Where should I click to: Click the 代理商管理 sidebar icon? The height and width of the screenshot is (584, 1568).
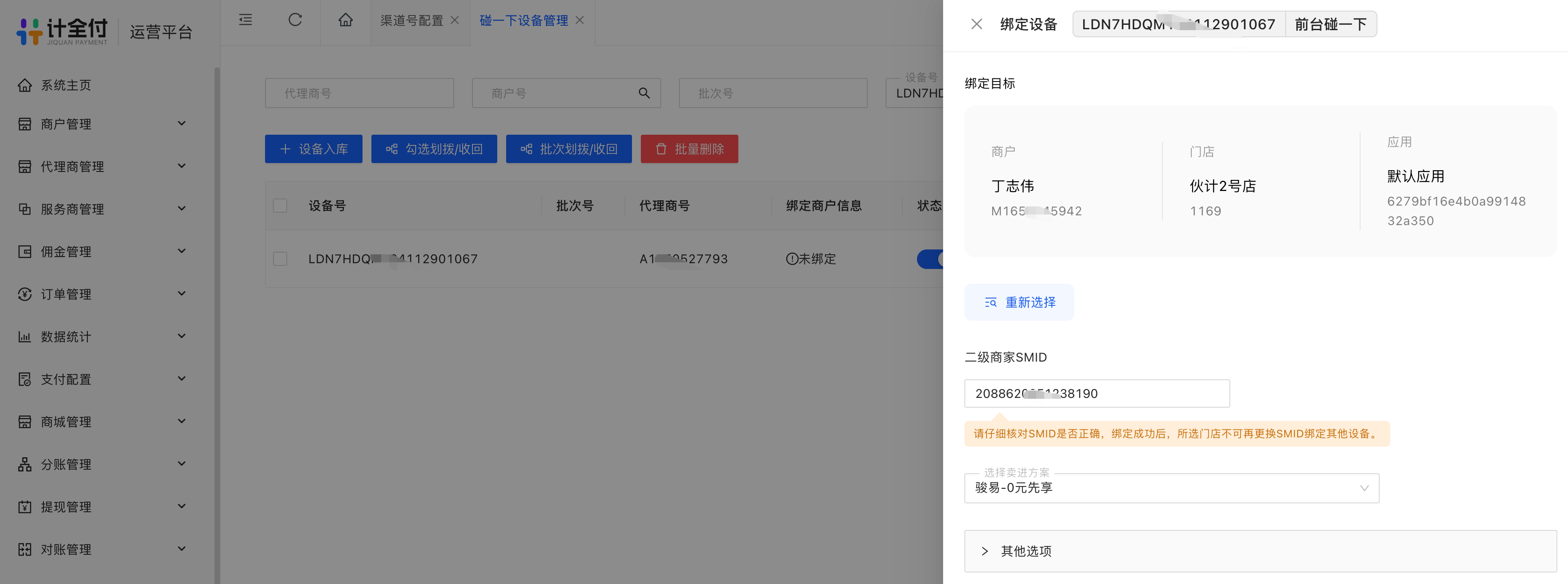point(24,167)
